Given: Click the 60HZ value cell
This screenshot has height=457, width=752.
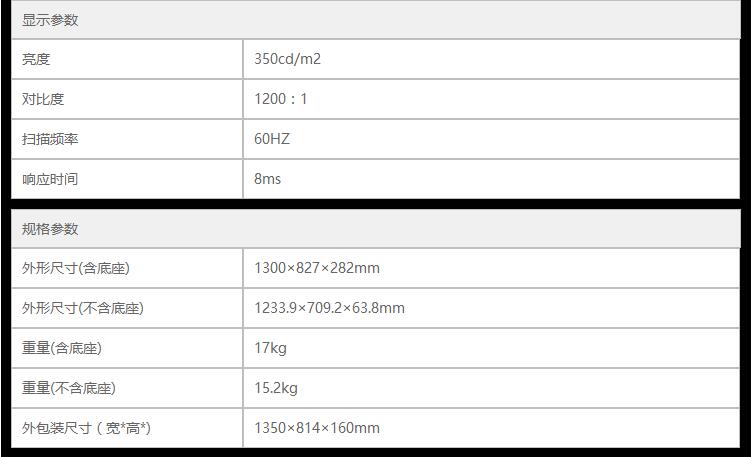Looking at the screenshot, I should coord(272,139).
